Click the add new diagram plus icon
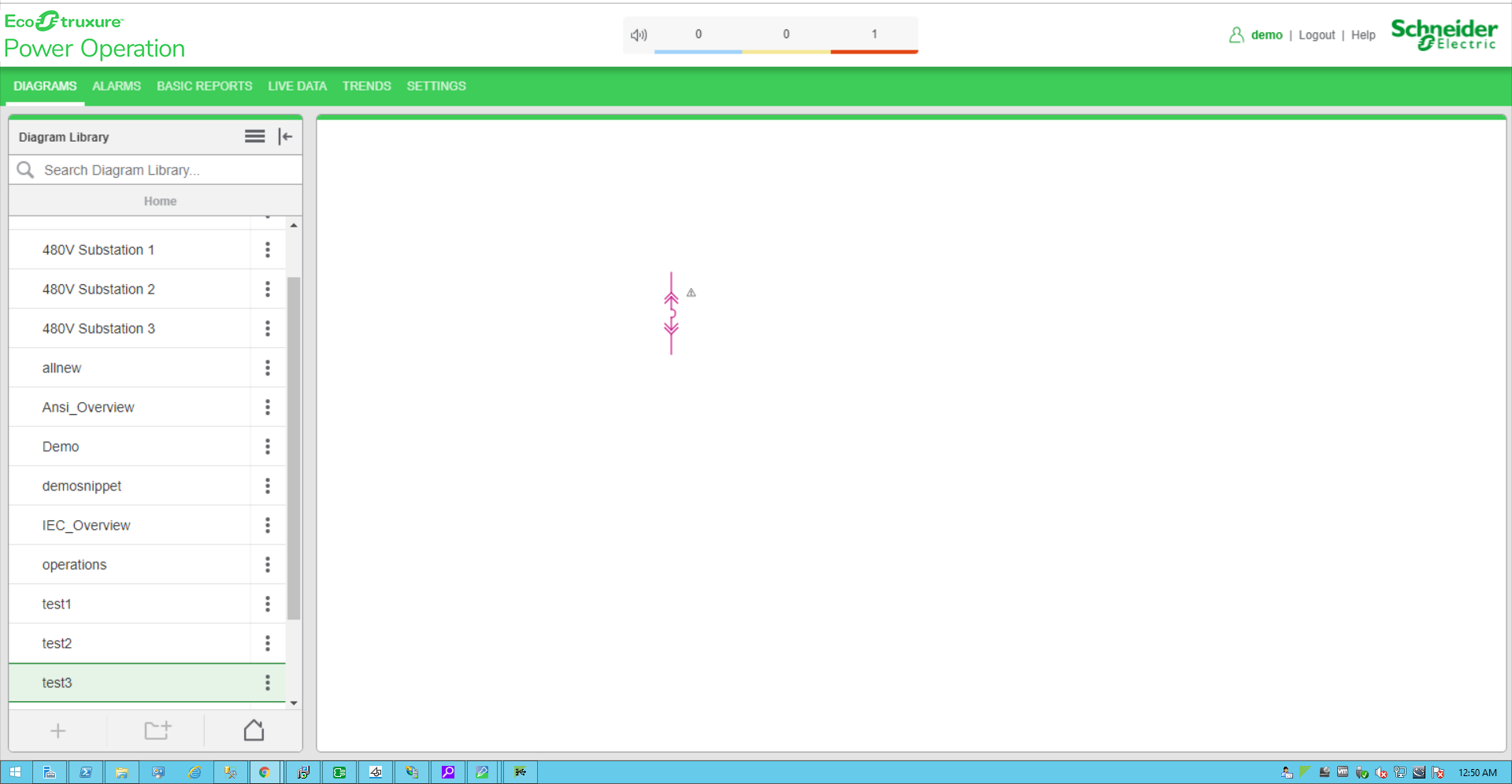The image size is (1512, 784). pyautogui.click(x=57, y=730)
